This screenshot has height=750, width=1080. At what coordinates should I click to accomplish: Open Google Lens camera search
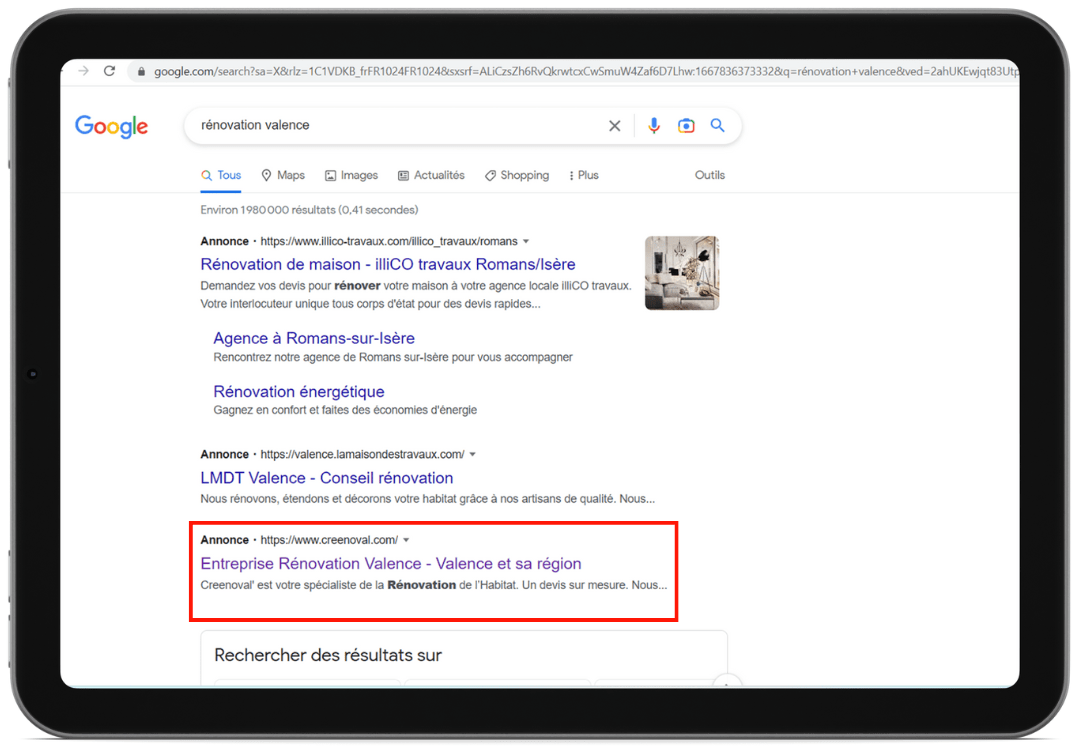click(x=686, y=125)
